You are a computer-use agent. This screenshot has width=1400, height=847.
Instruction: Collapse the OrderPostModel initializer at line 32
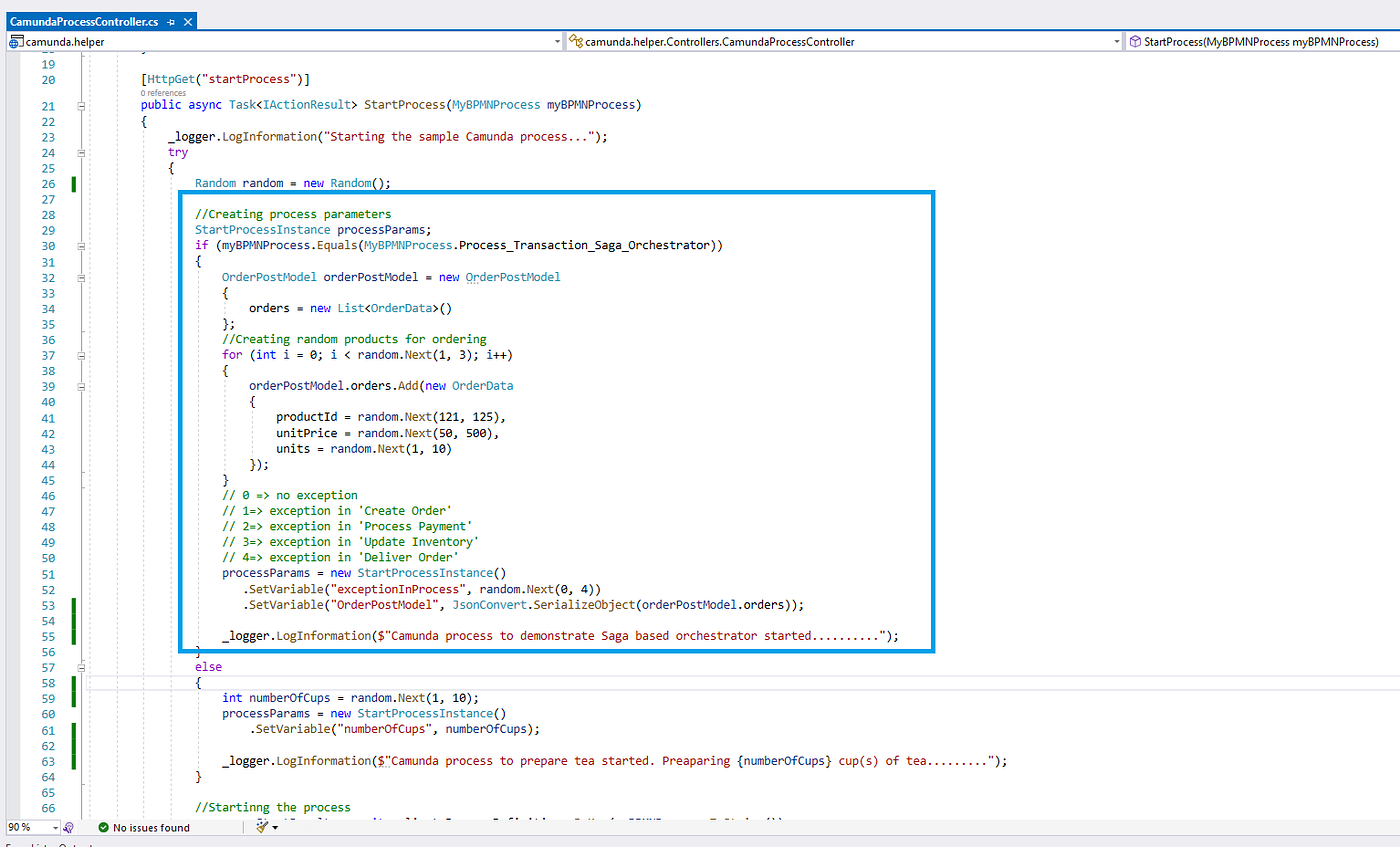(80, 277)
